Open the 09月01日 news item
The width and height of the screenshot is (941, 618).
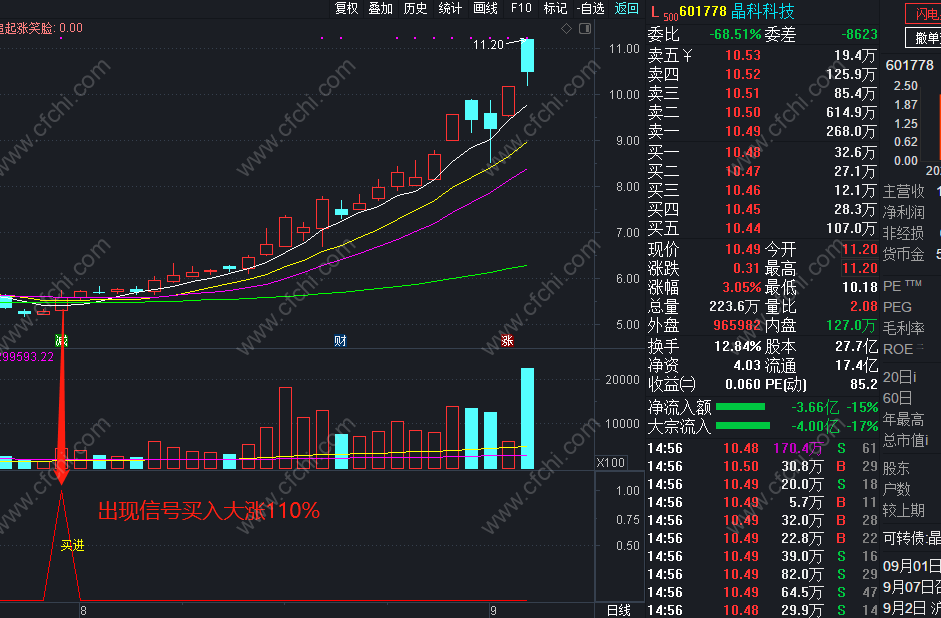(911, 566)
